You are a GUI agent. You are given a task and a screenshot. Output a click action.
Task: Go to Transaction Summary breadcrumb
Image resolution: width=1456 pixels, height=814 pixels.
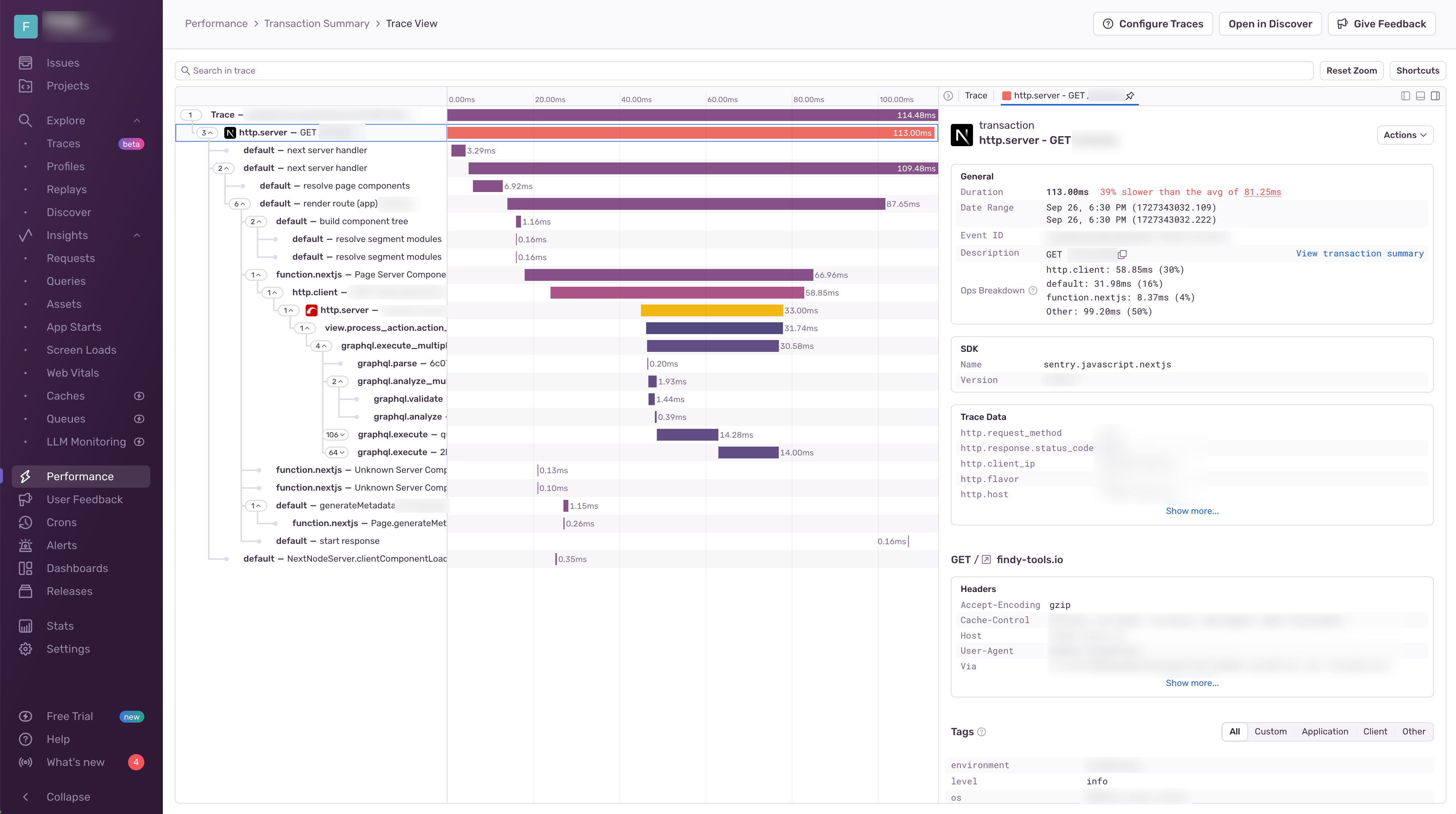pyautogui.click(x=316, y=24)
